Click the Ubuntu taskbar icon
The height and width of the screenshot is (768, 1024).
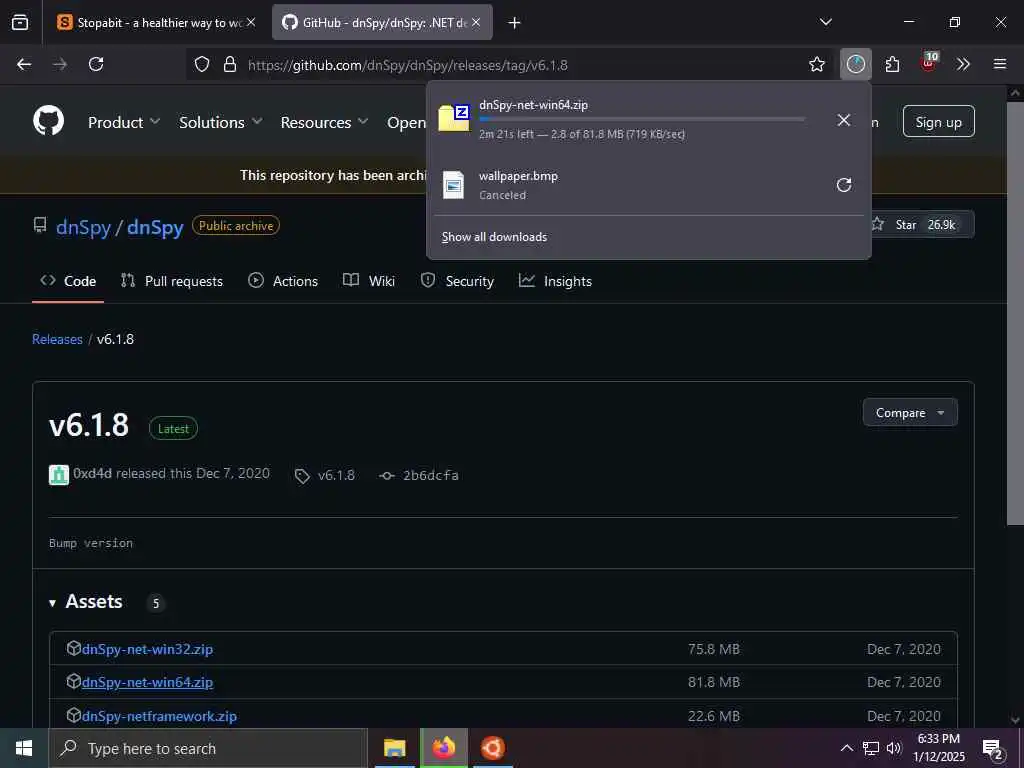[x=492, y=748]
